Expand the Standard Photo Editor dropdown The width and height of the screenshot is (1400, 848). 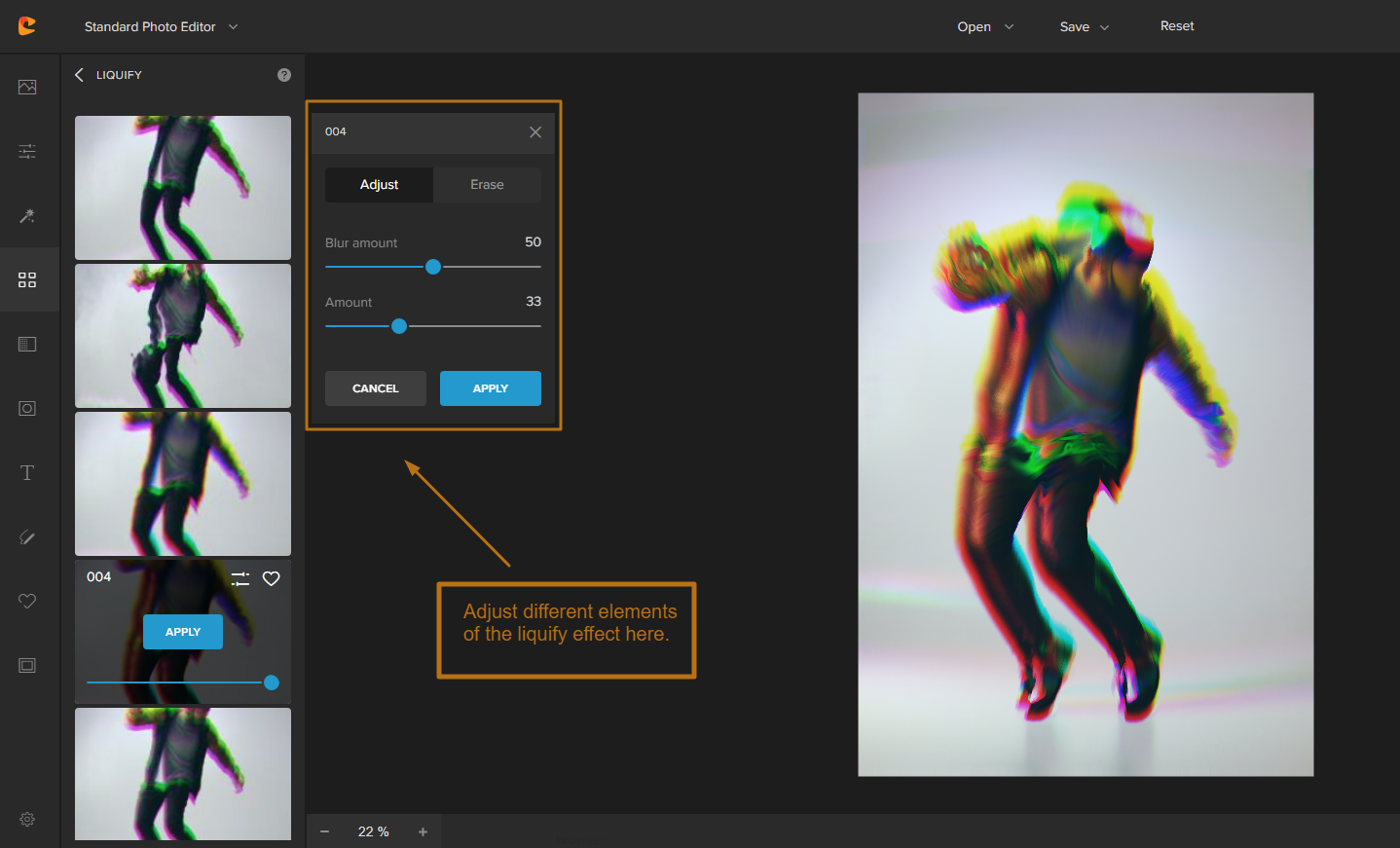[161, 26]
